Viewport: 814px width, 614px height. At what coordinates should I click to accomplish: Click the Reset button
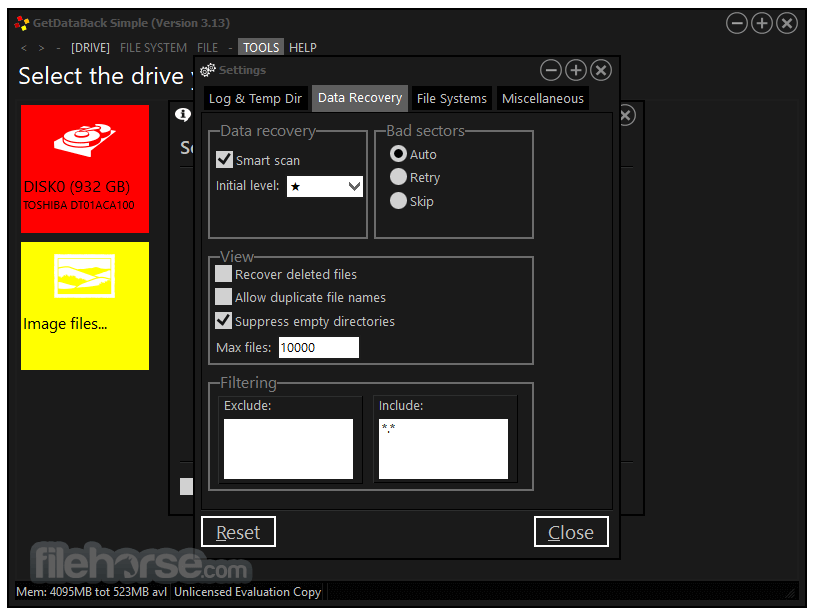pyautogui.click(x=238, y=531)
